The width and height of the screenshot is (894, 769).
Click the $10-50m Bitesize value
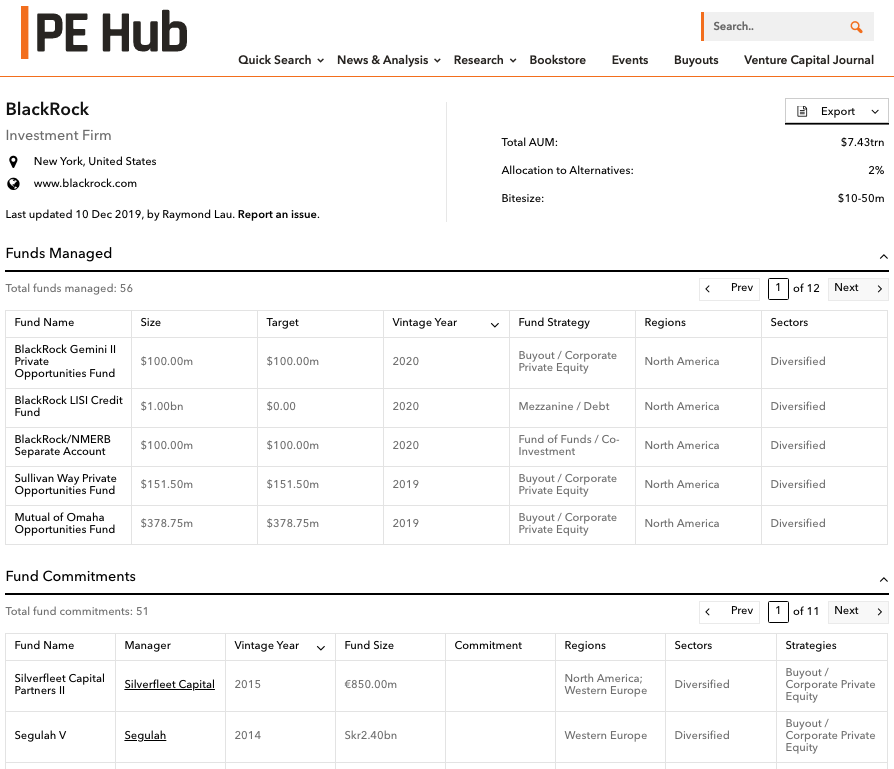tap(860, 198)
